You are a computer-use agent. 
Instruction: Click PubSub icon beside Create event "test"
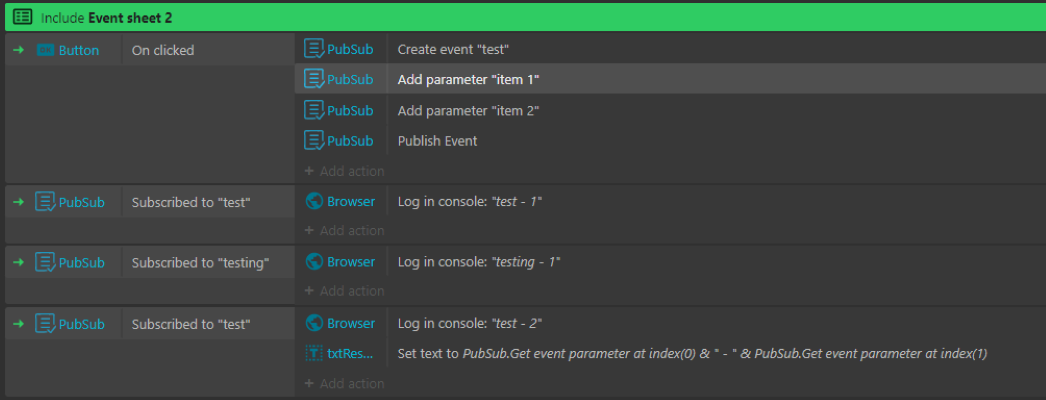click(x=314, y=48)
